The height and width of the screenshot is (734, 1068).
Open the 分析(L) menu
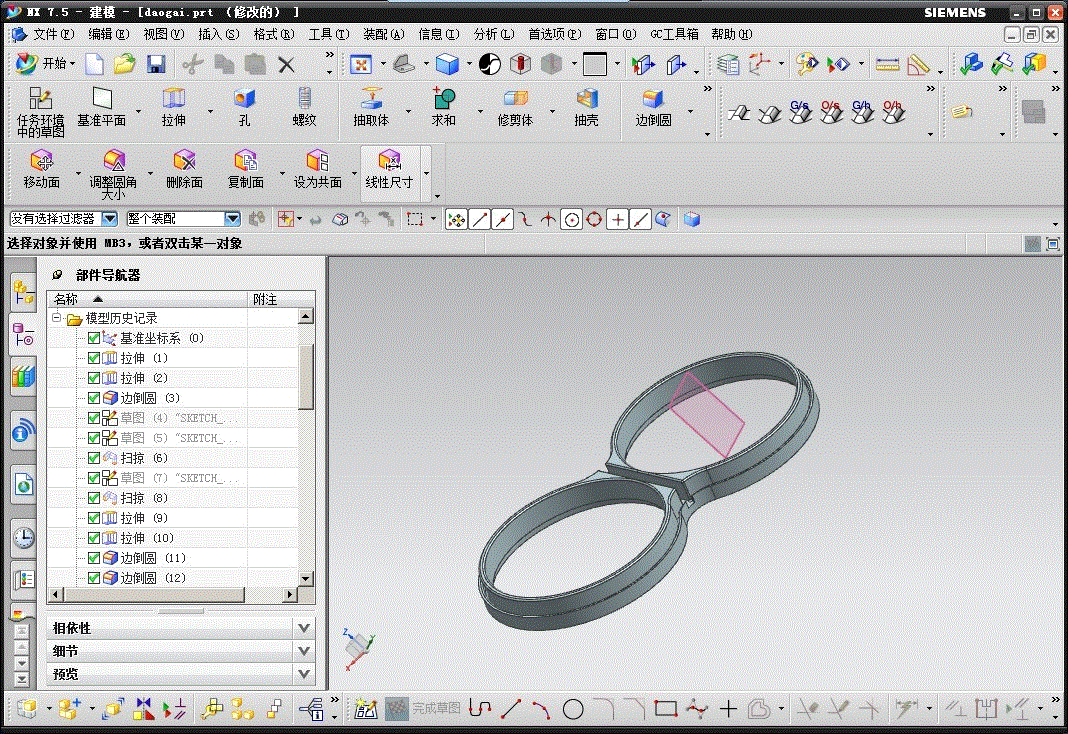[x=492, y=34]
